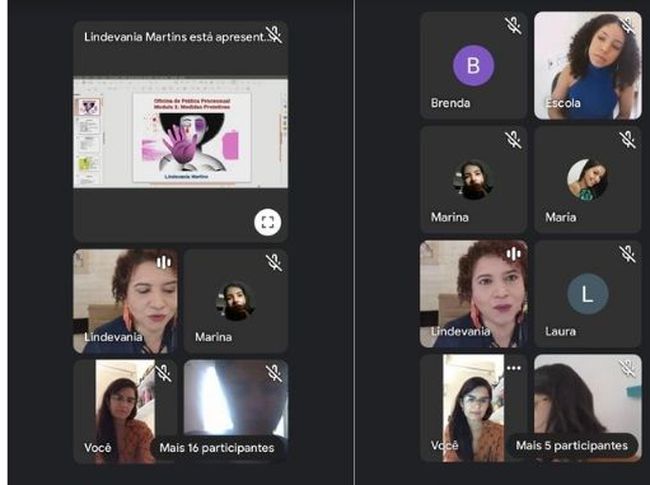Screen dimensions: 650x485
Task: Click the muted mic on Marina's tile beside Lindevania
Action: coord(274,262)
